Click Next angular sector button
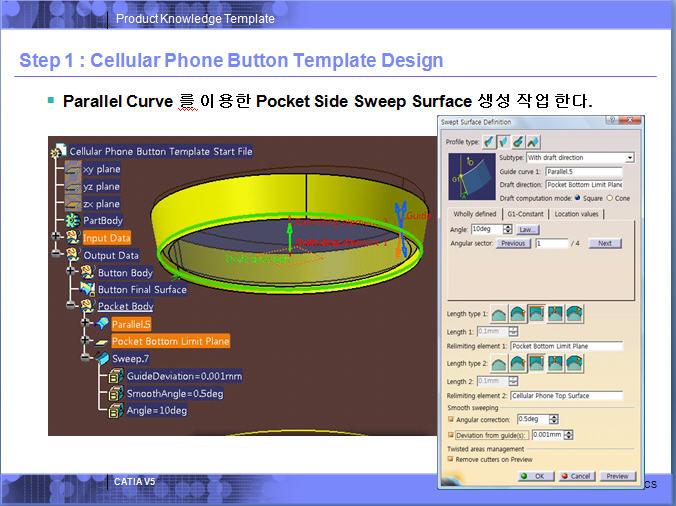Viewport: 676px width, 506px height. (604, 243)
